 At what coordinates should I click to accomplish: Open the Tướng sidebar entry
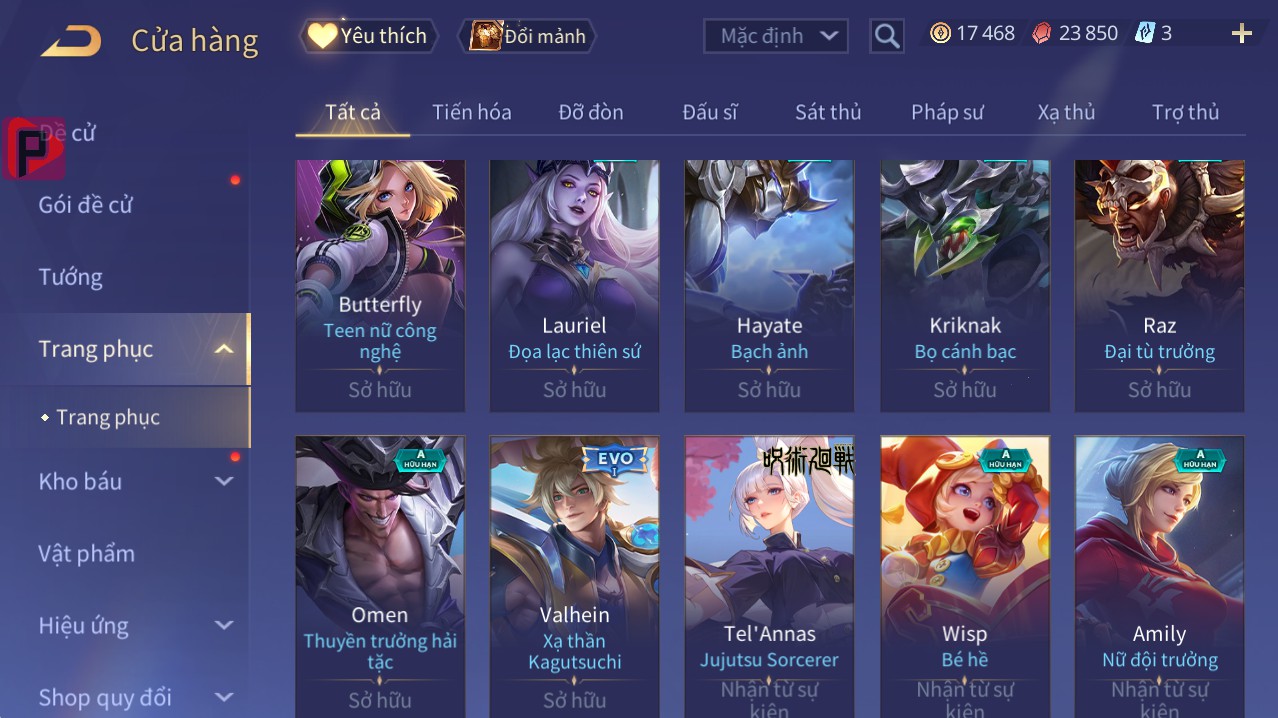(x=71, y=277)
